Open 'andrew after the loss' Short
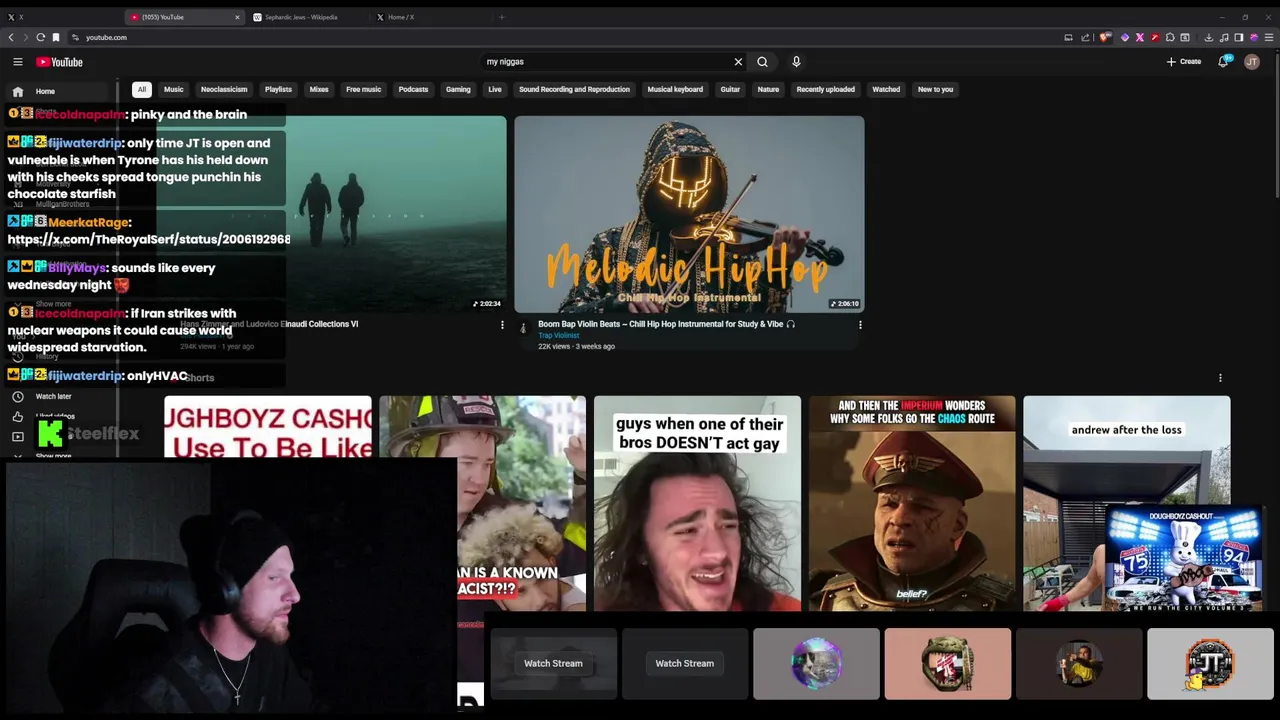This screenshot has width=1280, height=720. [1126, 450]
